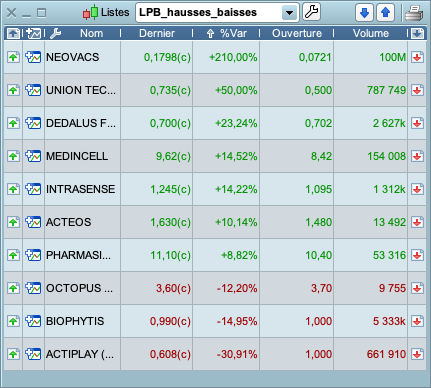Click the 1,630(c) last price

click(171, 222)
